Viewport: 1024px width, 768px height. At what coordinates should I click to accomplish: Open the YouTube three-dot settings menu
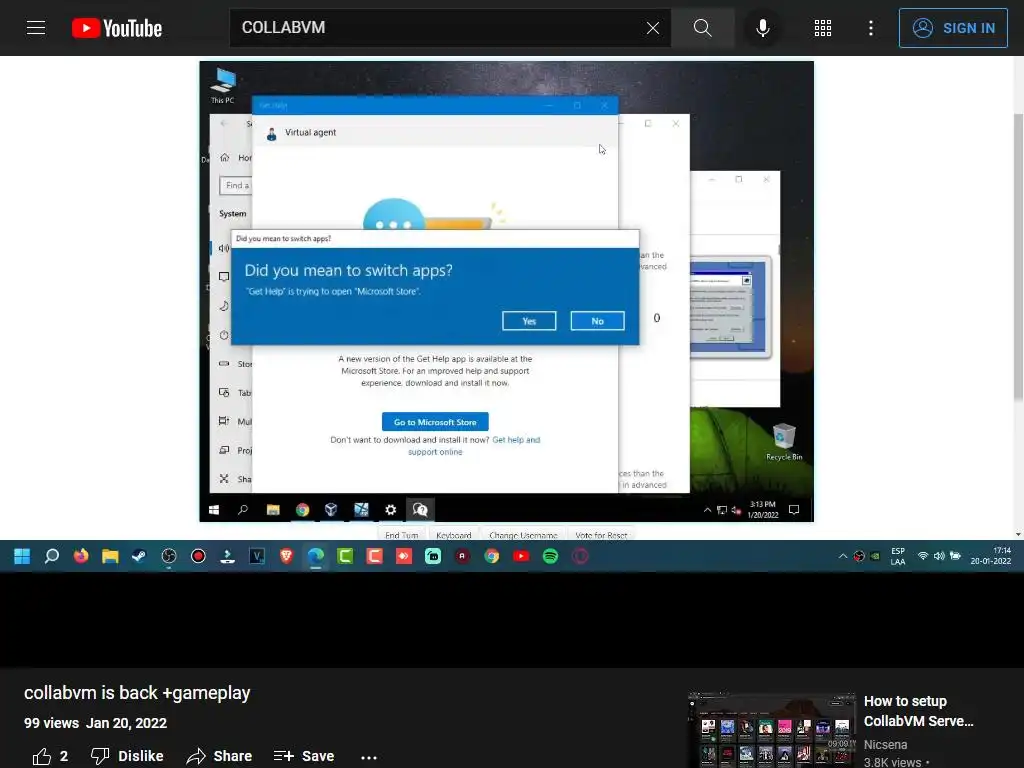click(871, 27)
